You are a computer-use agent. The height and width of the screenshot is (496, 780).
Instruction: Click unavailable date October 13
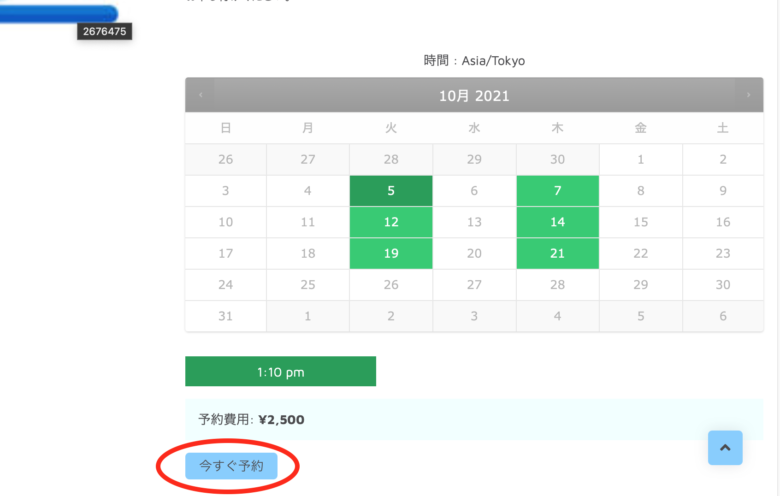point(474,222)
